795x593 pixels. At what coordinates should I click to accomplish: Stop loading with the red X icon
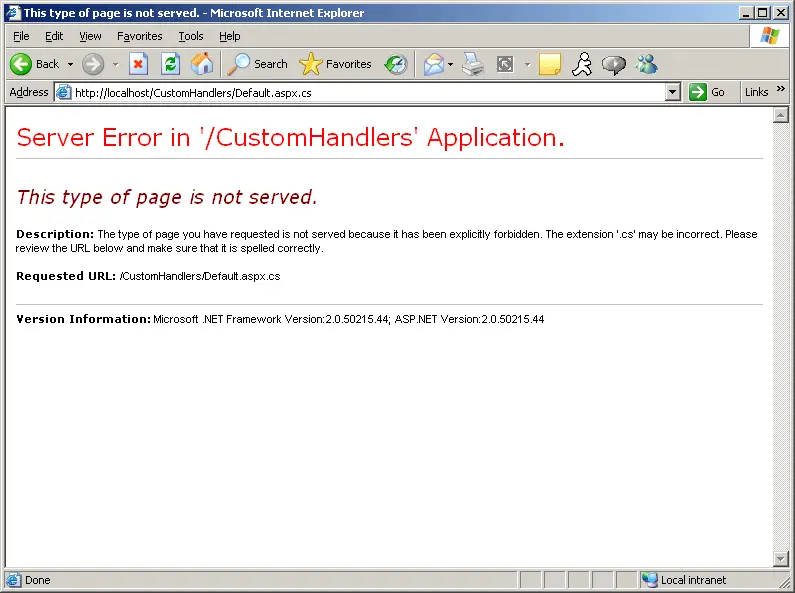point(138,64)
